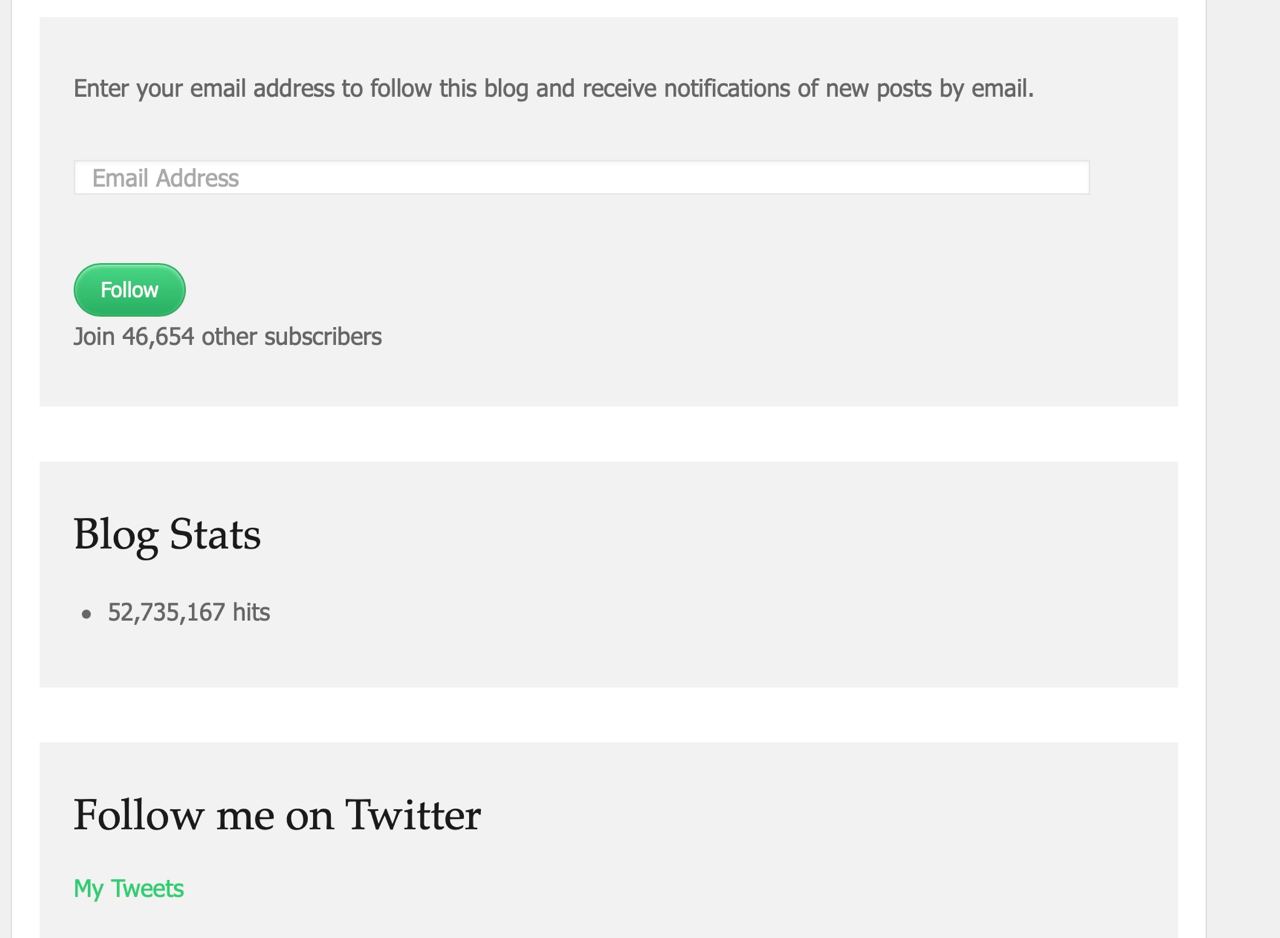This screenshot has height=938, width=1280.
Task: Select the 52,735,167 hits text
Action: 188,612
